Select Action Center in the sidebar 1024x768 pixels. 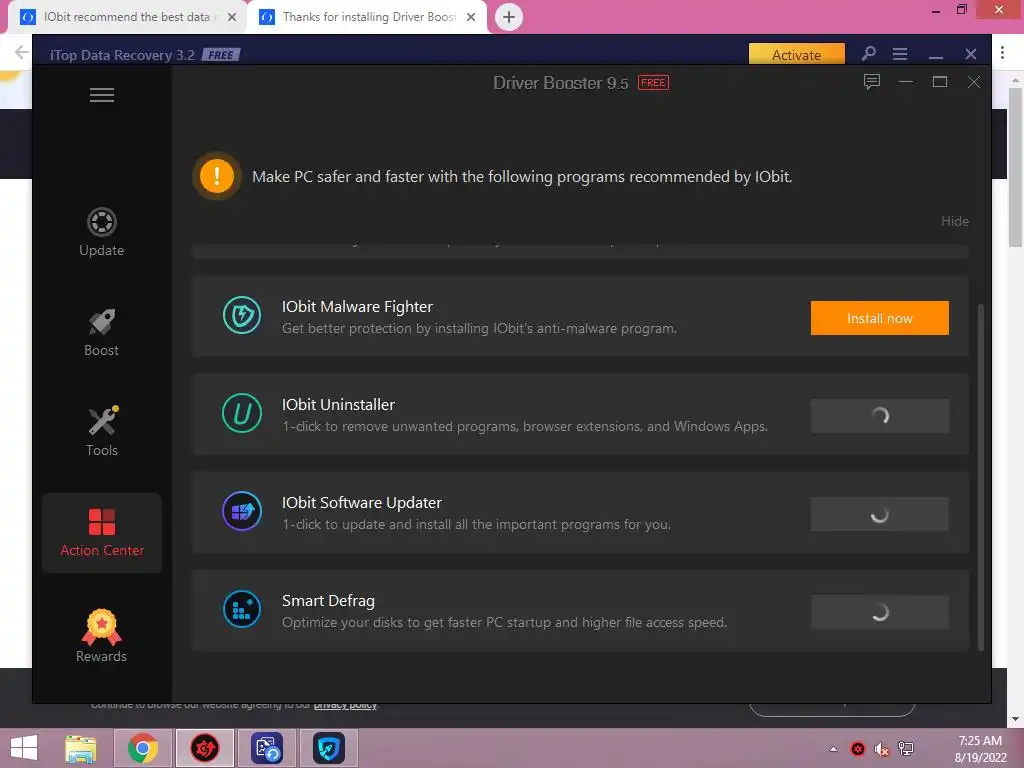[x=102, y=533]
